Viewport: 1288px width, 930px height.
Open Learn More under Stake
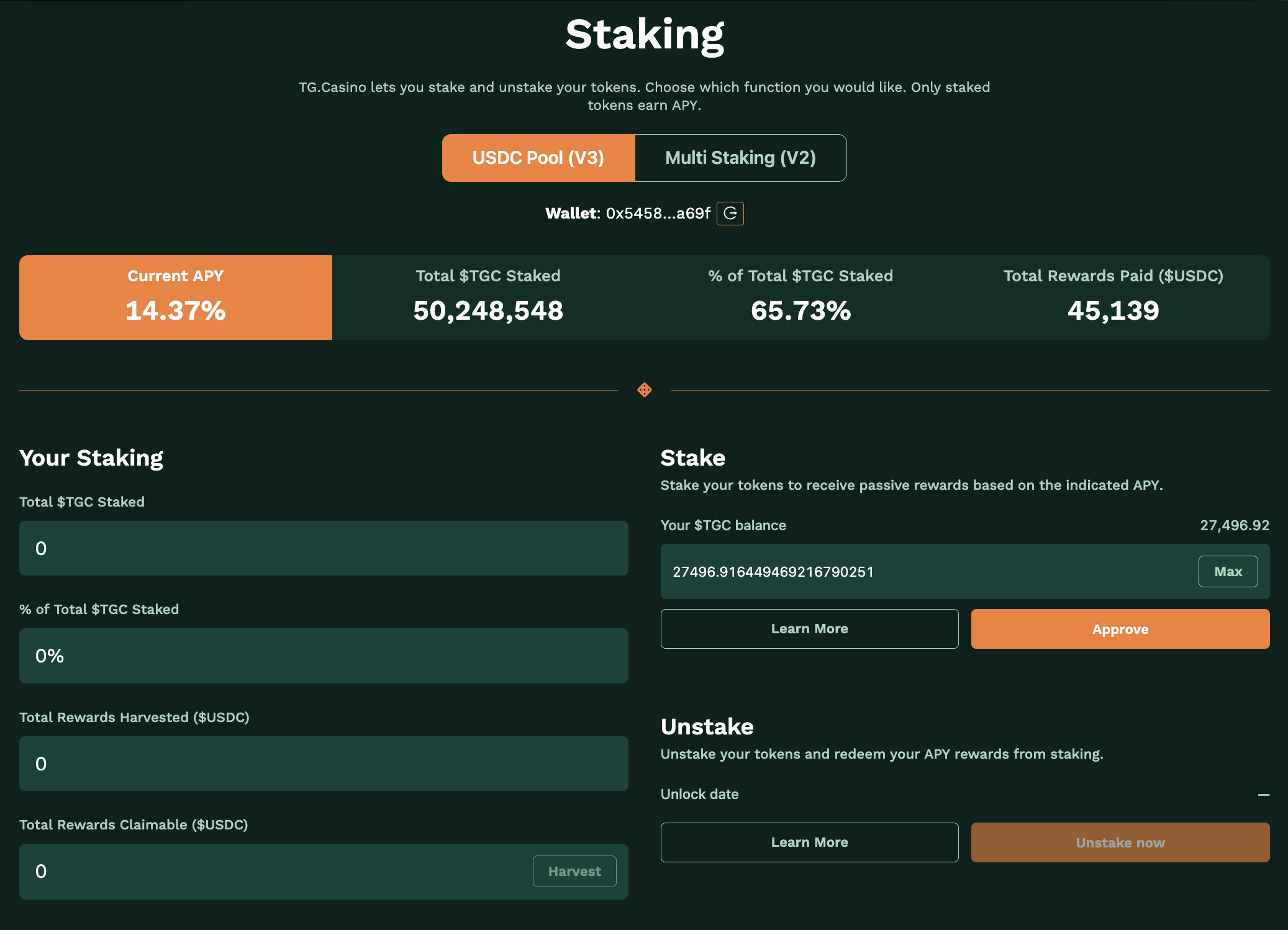coord(809,629)
